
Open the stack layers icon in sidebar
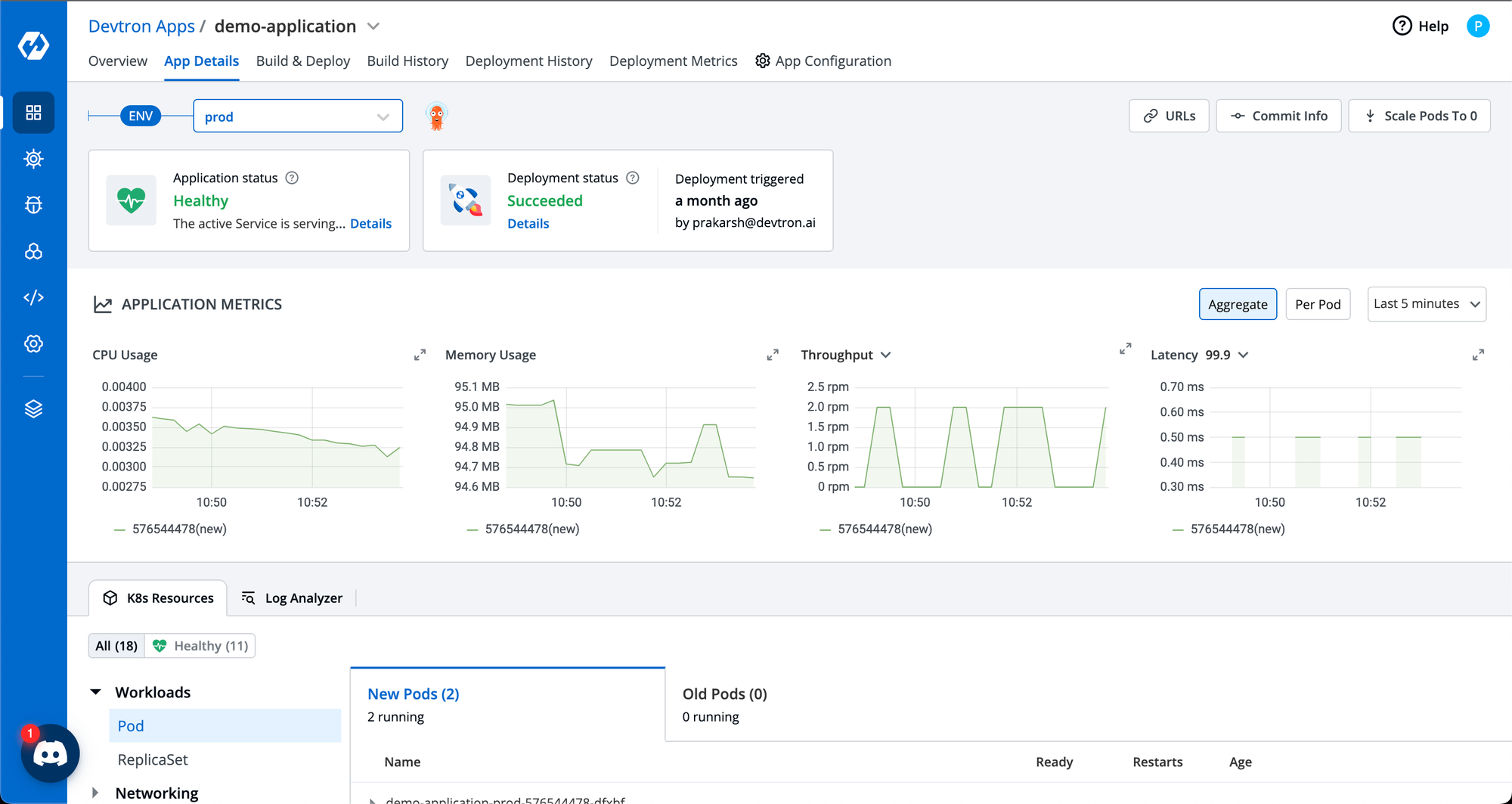point(33,409)
